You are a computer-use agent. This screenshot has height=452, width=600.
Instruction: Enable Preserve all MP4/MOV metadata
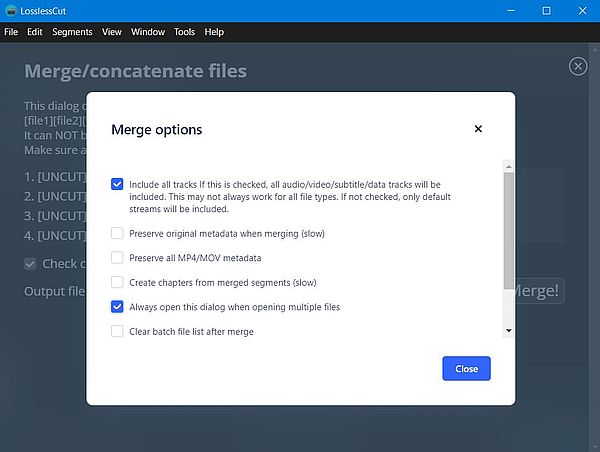(117, 258)
